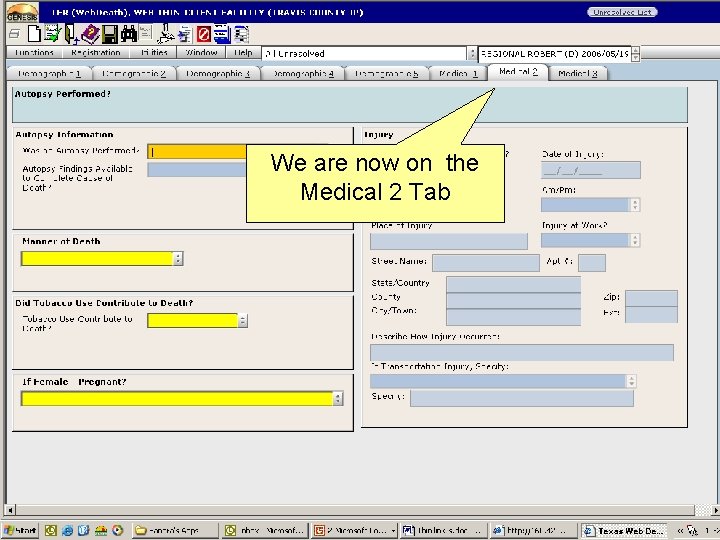Switch to the Demographic 3 tab

pyautogui.click(x=218, y=73)
